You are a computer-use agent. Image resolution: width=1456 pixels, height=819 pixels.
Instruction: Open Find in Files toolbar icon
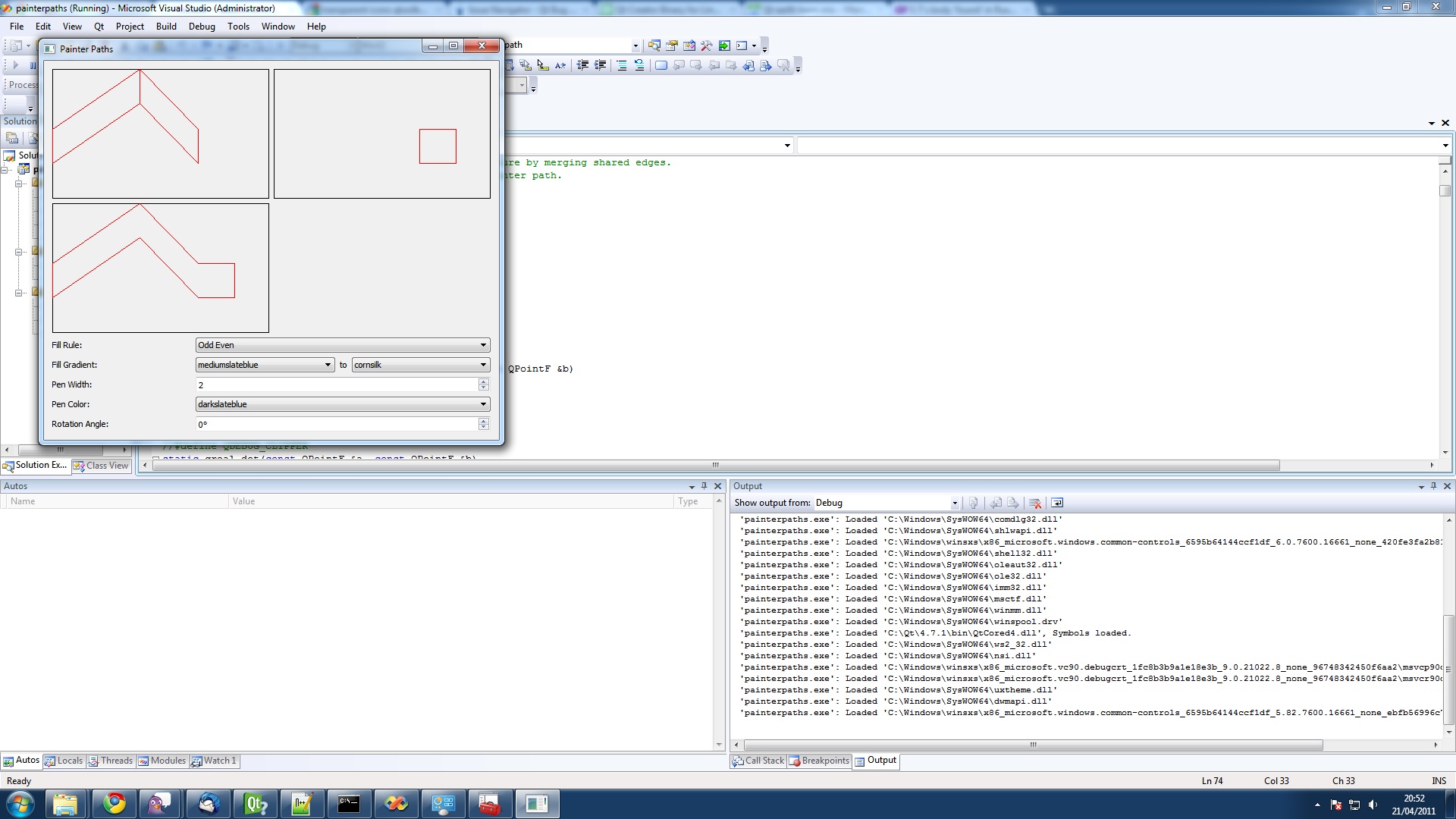coord(654,45)
